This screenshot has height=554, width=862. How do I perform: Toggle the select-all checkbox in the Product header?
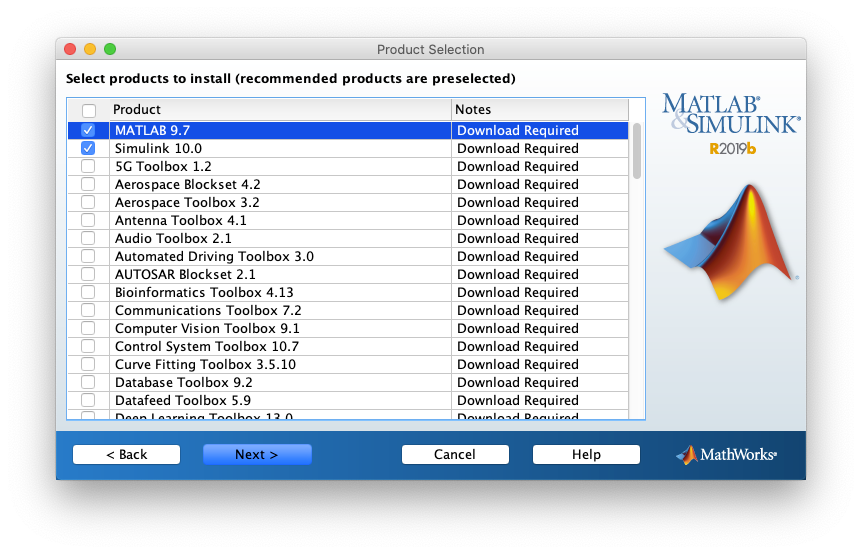[x=89, y=110]
